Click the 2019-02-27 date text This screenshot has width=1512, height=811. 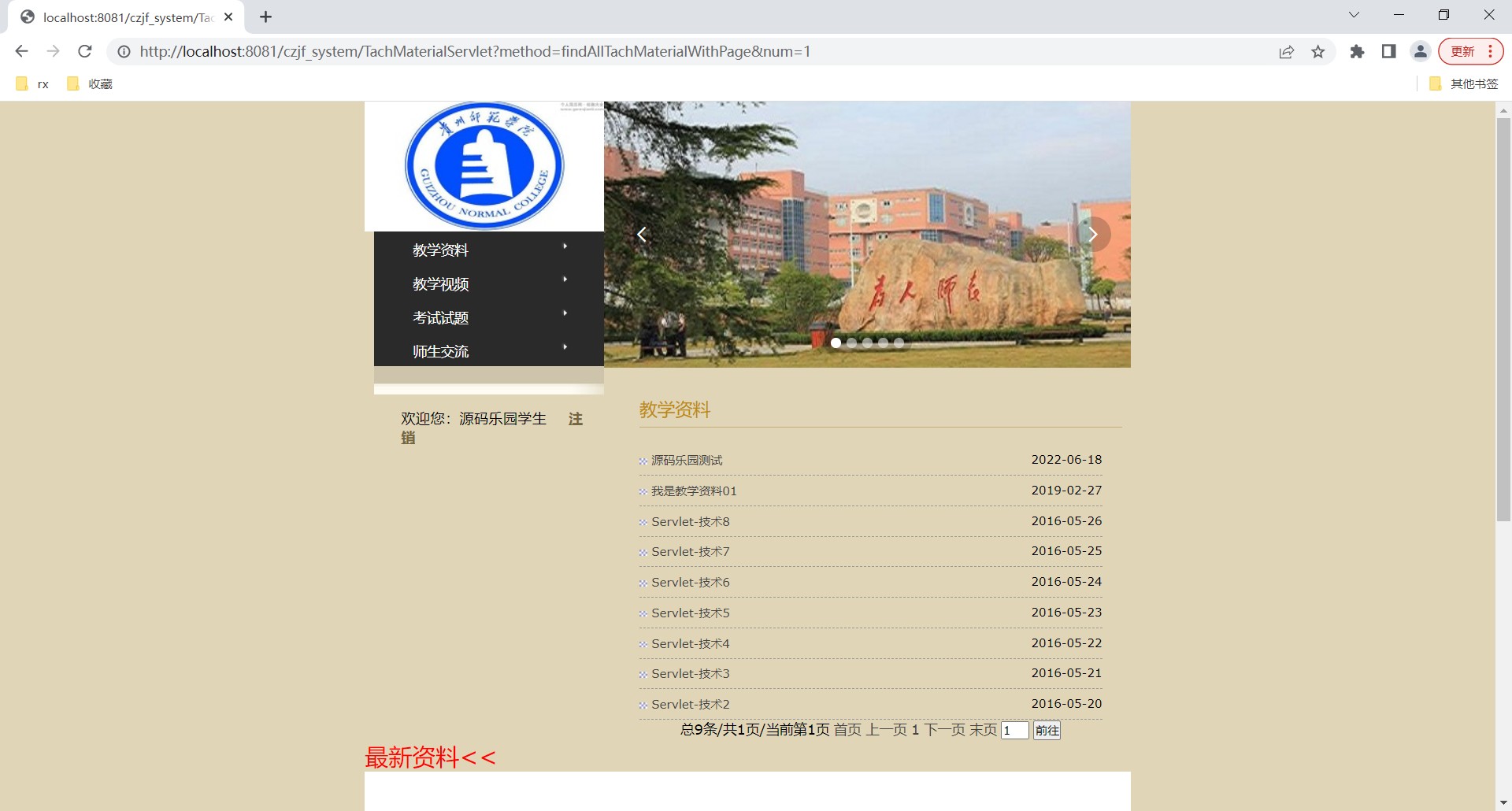coord(1066,491)
